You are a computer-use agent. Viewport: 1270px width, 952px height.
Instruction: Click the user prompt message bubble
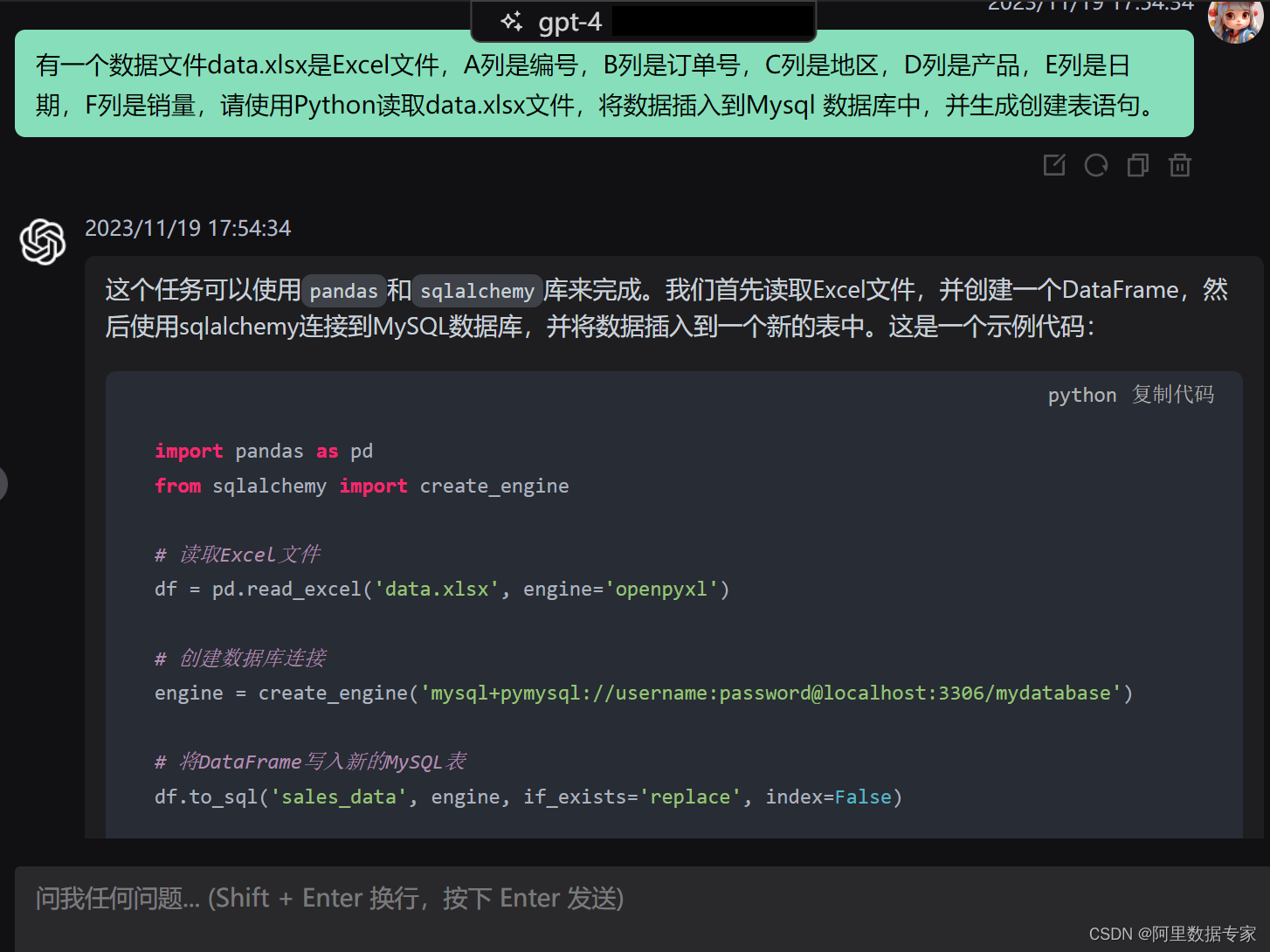604,84
